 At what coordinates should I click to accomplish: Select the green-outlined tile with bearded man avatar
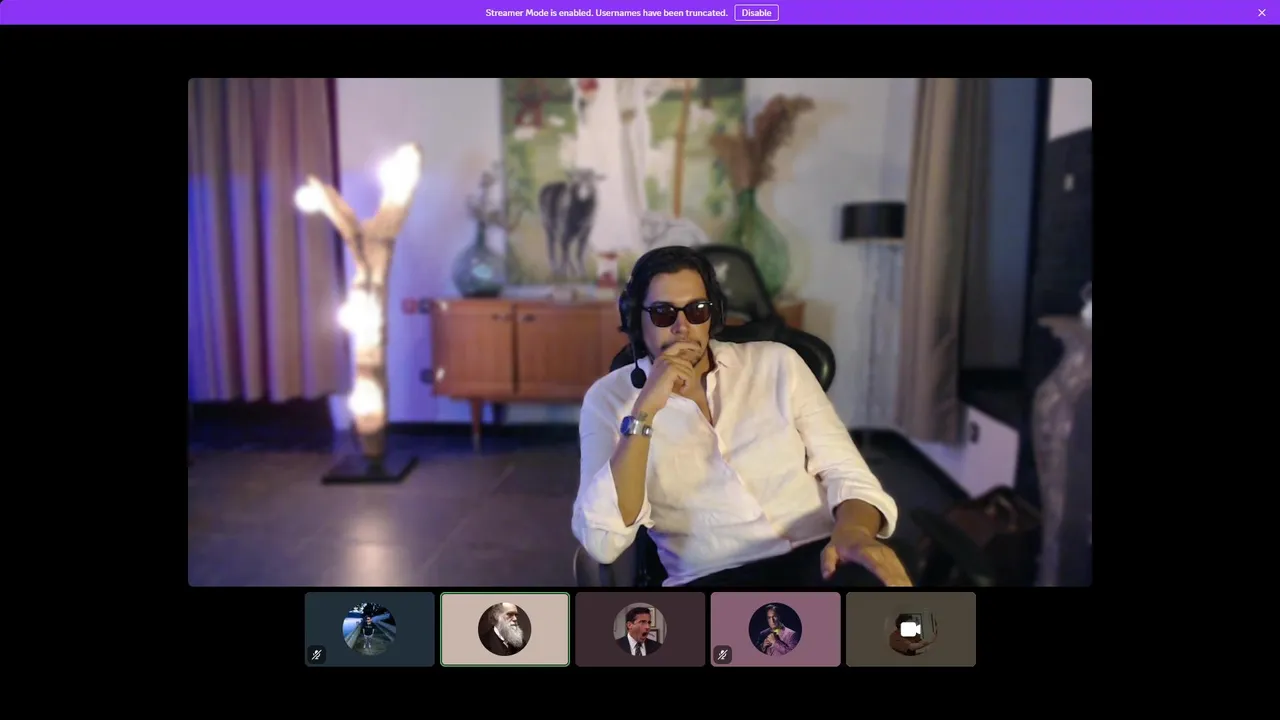(x=505, y=629)
